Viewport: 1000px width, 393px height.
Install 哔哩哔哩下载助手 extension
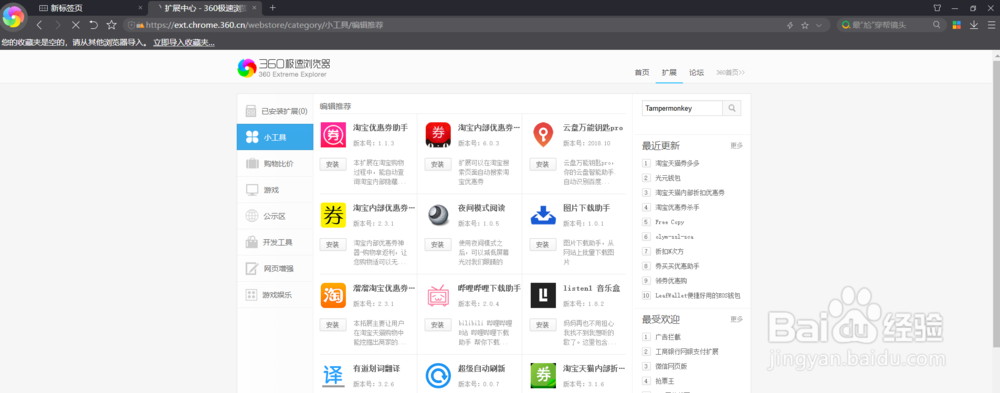pyautogui.click(x=438, y=325)
